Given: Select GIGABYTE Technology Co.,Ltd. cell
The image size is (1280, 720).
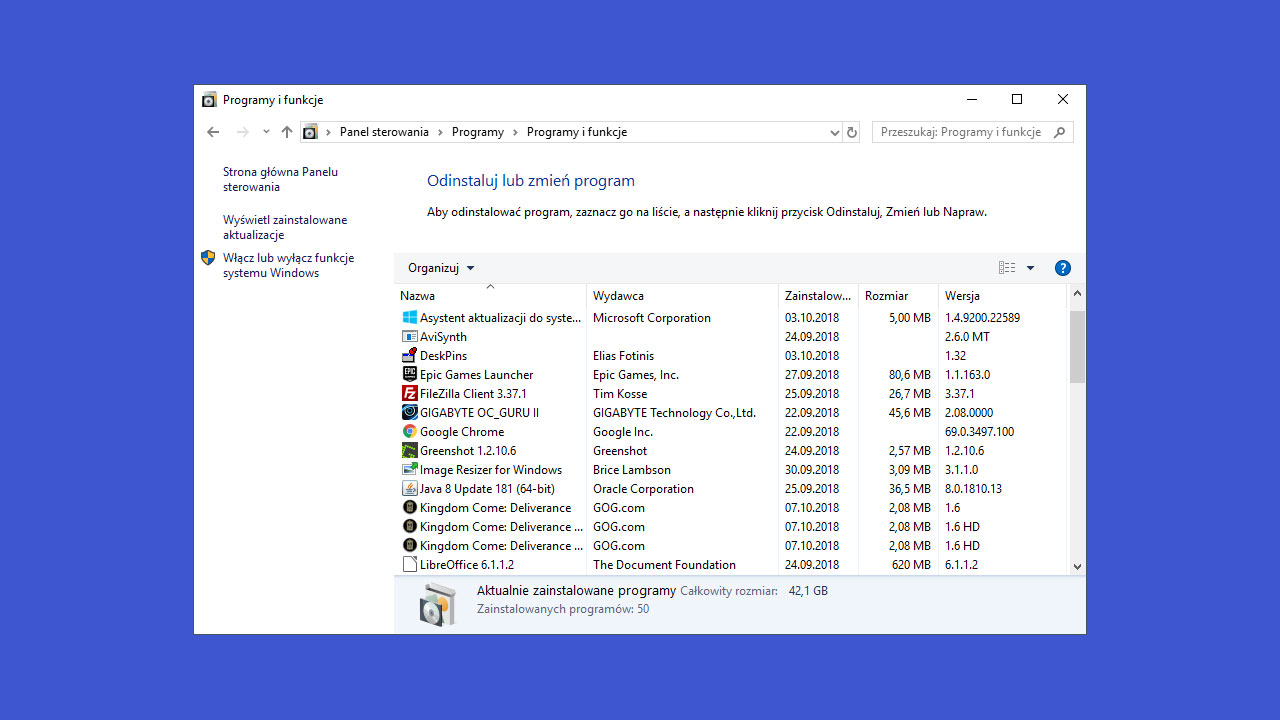Looking at the screenshot, I should (x=674, y=413).
